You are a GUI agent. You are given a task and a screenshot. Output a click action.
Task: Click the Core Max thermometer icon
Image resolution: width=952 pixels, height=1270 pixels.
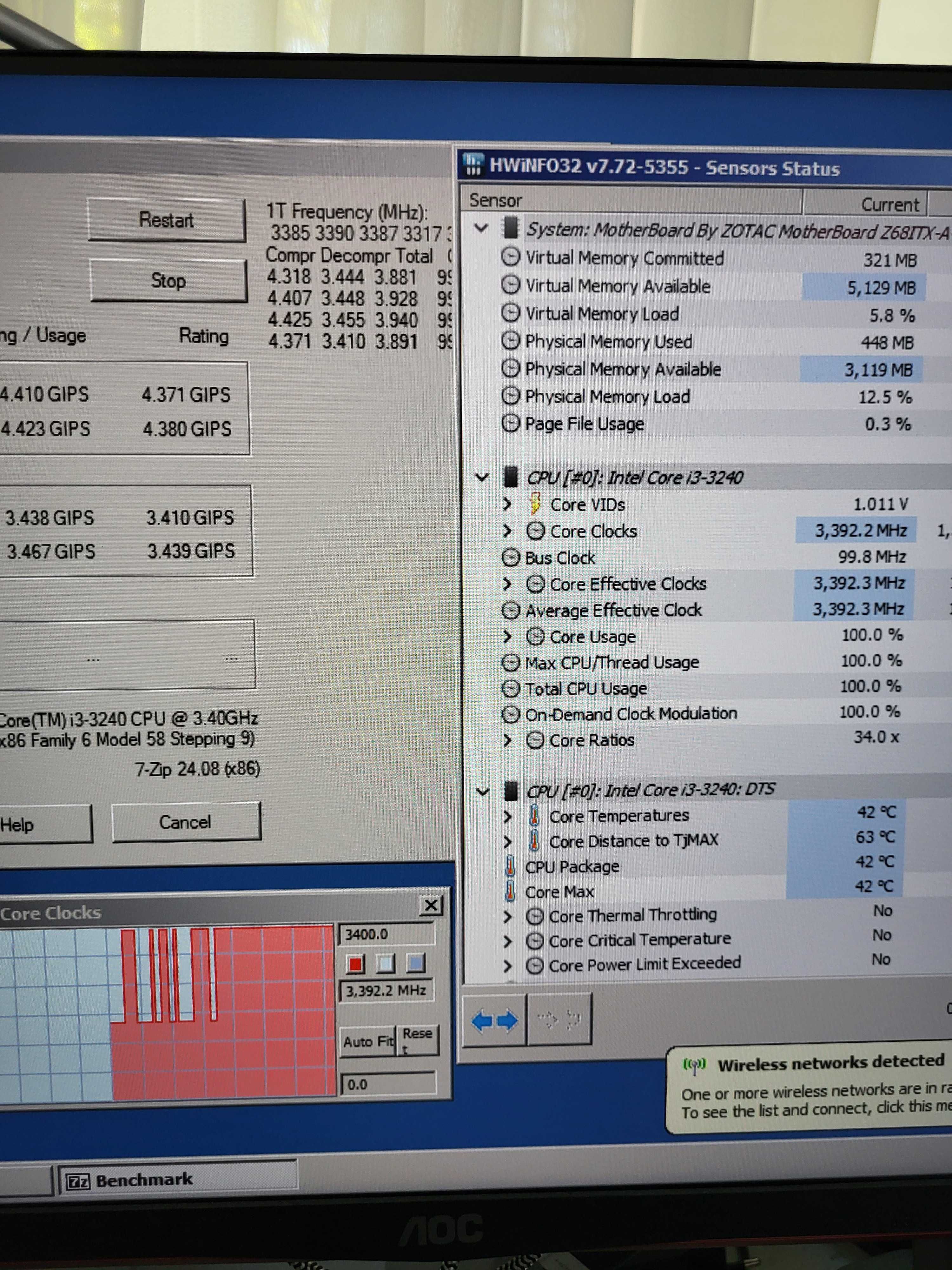coord(510,891)
